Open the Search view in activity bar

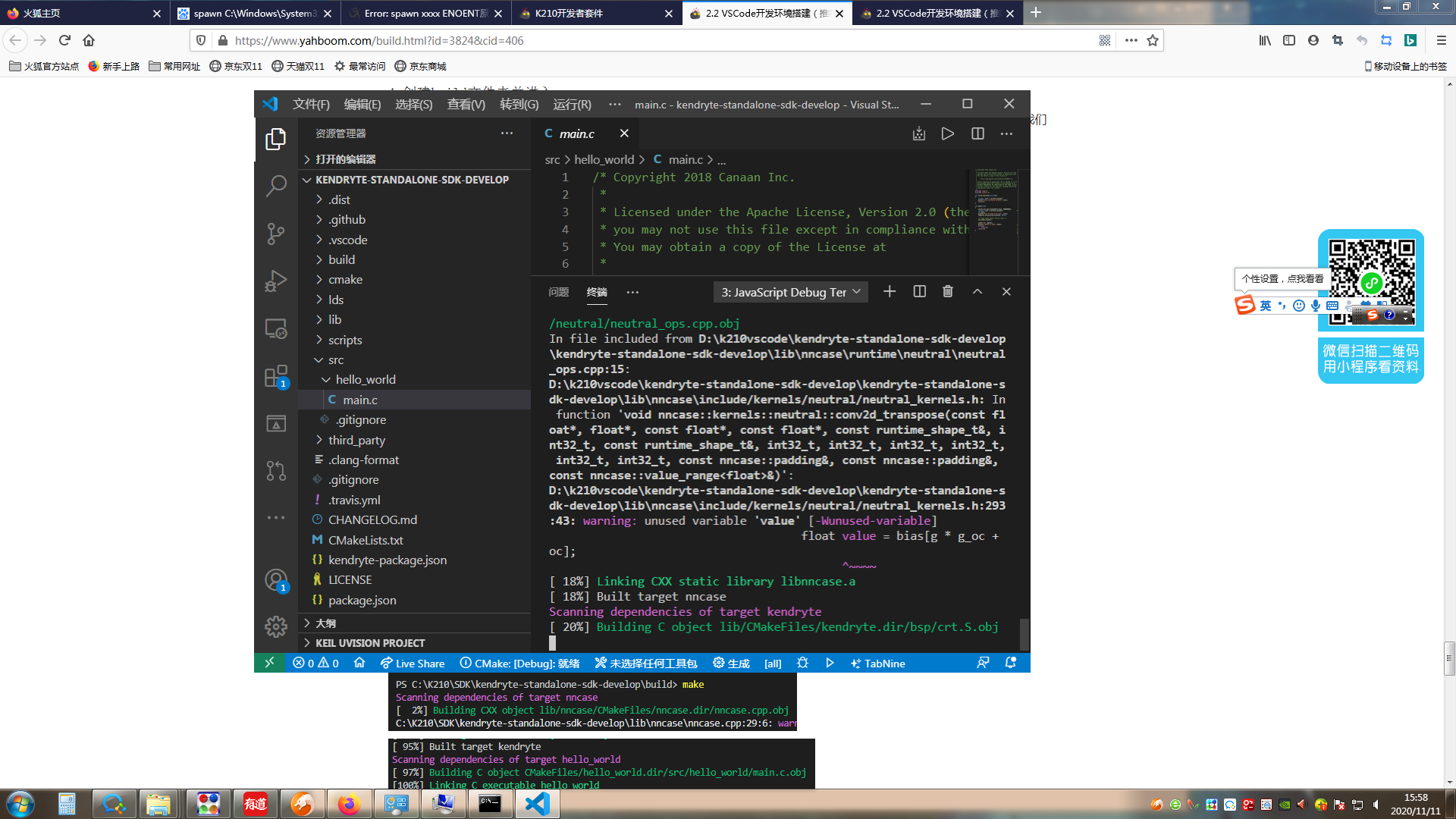276,186
